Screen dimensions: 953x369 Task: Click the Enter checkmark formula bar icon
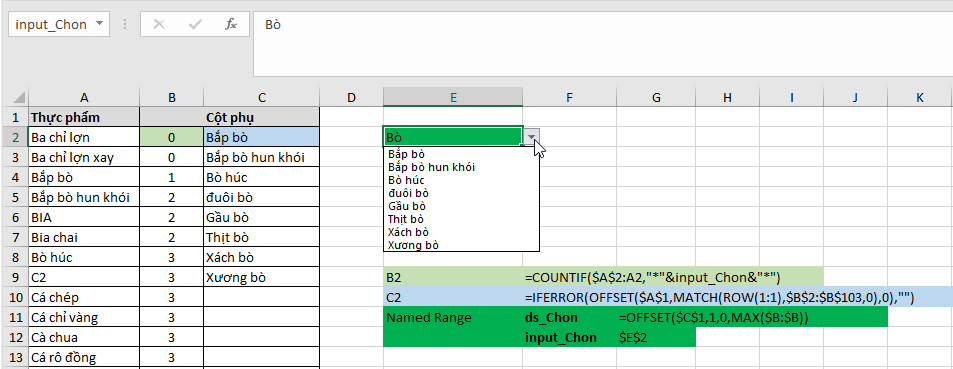point(195,25)
